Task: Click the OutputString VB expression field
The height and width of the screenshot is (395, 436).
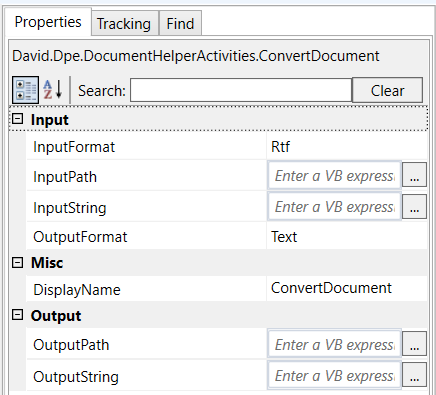Action: click(334, 375)
